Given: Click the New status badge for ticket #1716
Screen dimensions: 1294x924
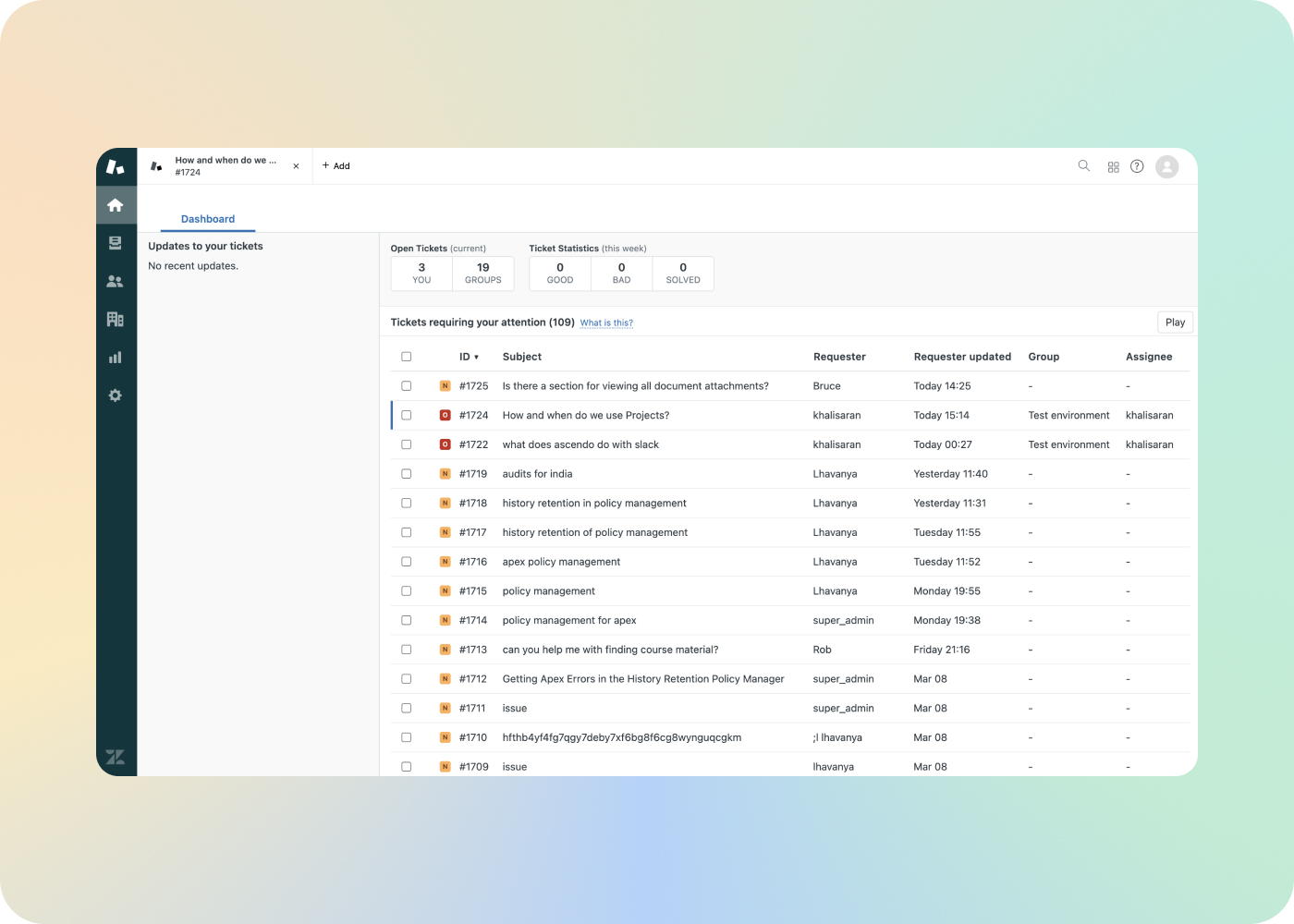Looking at the screenshot, I should pyautogui.click(x=446, y=562).
